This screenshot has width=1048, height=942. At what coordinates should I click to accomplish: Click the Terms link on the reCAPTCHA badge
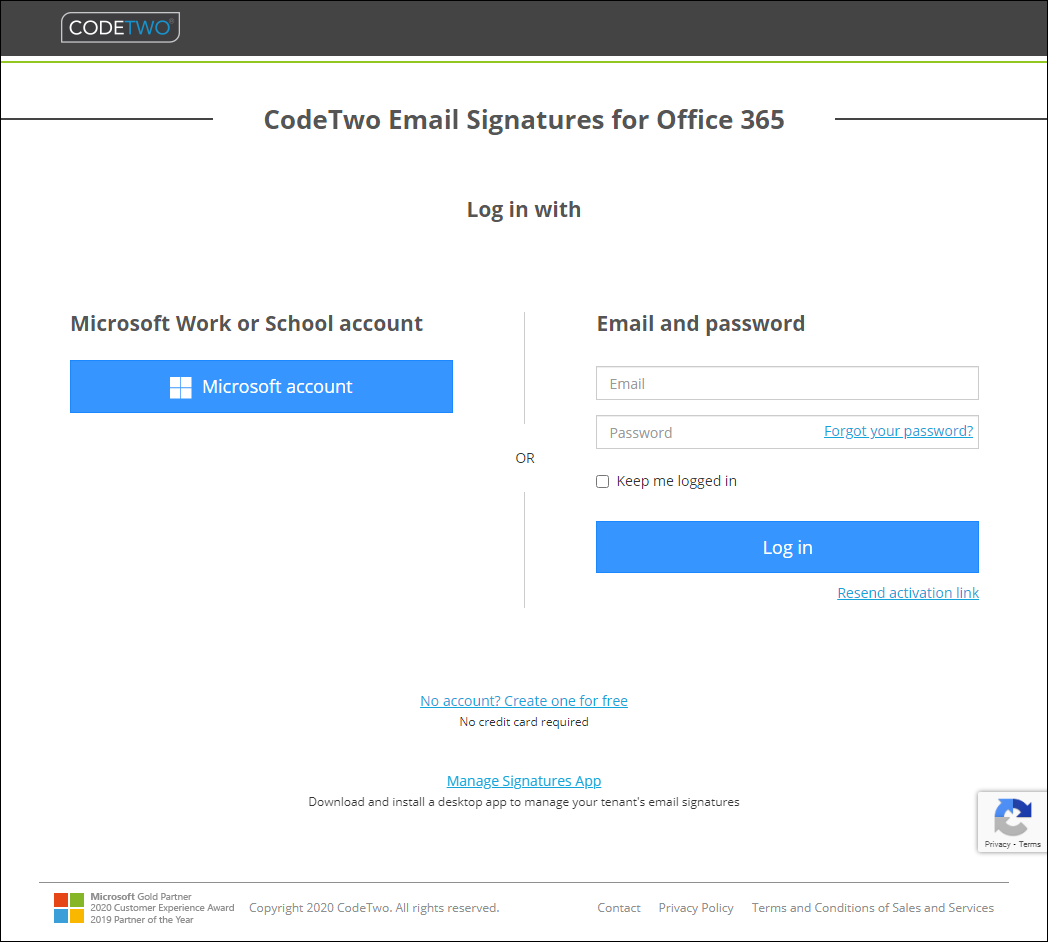[1031, 843]
